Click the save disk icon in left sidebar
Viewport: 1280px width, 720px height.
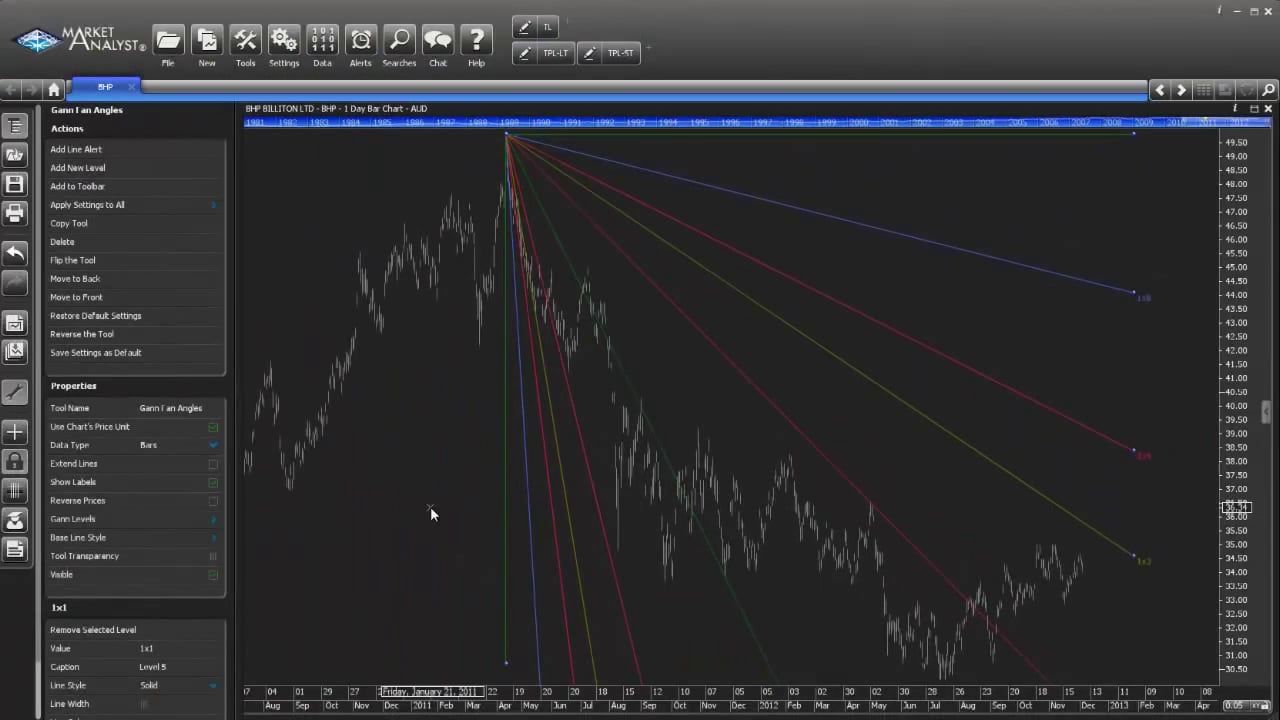click(x=14, y=184)
